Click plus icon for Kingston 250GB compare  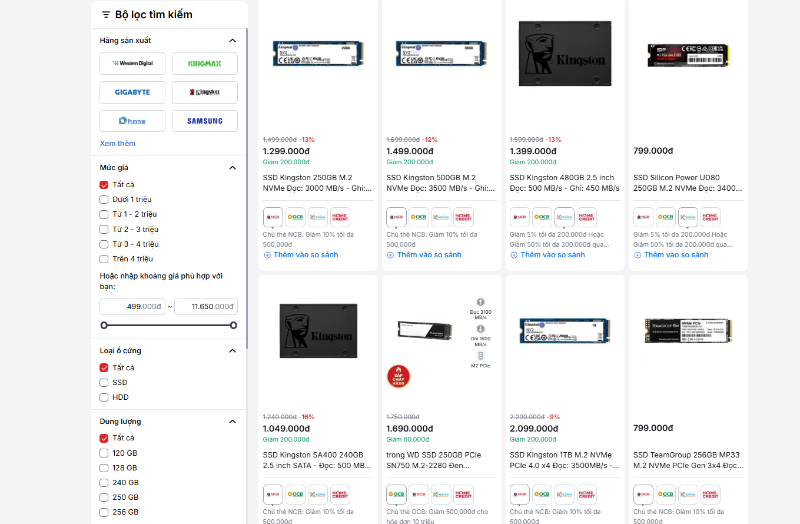tap(267, 255)
